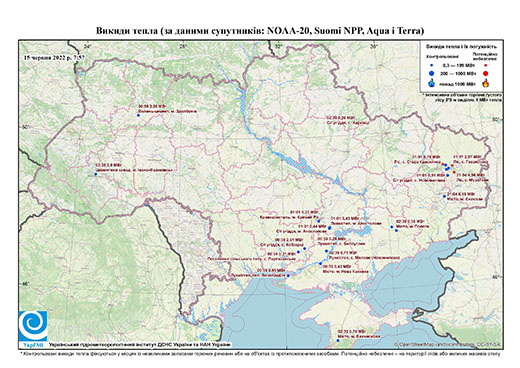The height and width of the screenshot is (368, 520).
Task: Select the blue marker near Ivano-Frankivsk
Action: (x=95, y=174)
